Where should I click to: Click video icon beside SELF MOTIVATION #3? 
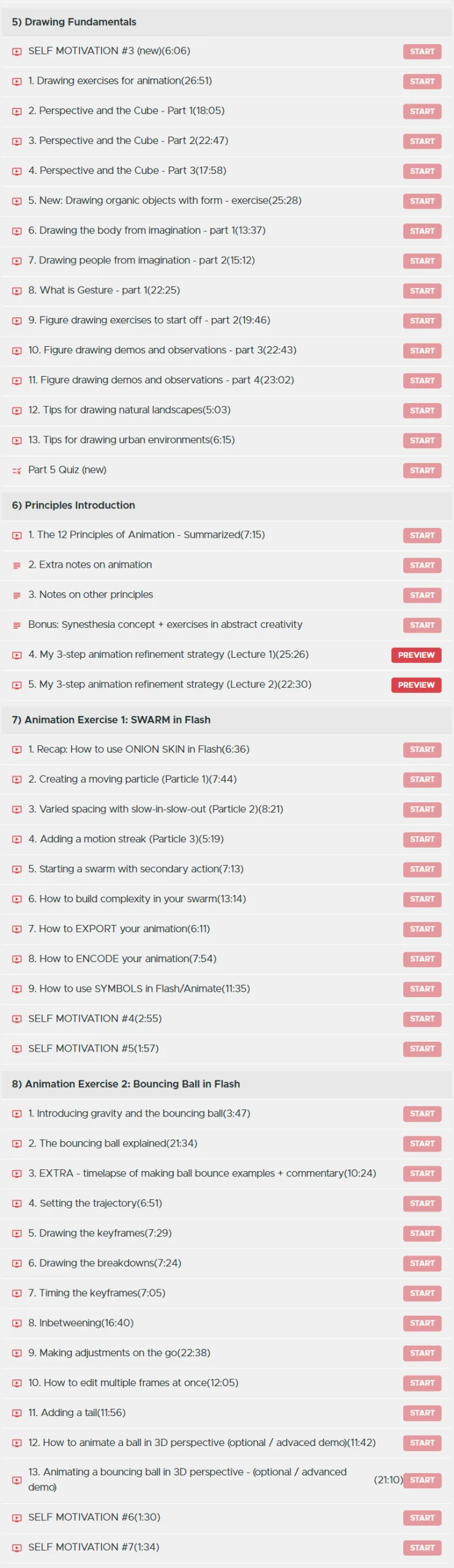click(17, 52)
